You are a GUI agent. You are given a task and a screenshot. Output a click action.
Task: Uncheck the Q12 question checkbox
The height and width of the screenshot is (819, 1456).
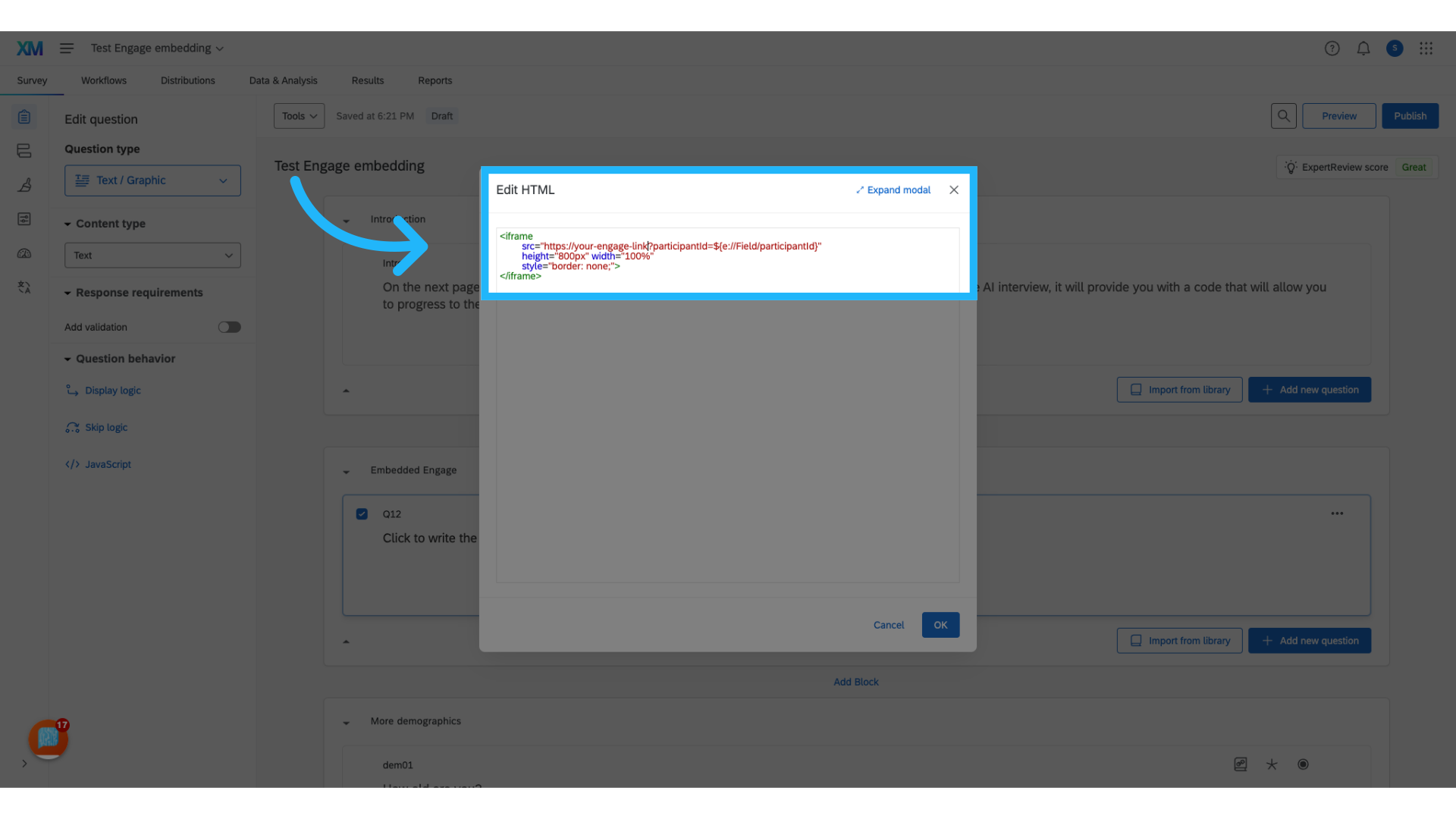pyautogui.click(x=362, y=514)
